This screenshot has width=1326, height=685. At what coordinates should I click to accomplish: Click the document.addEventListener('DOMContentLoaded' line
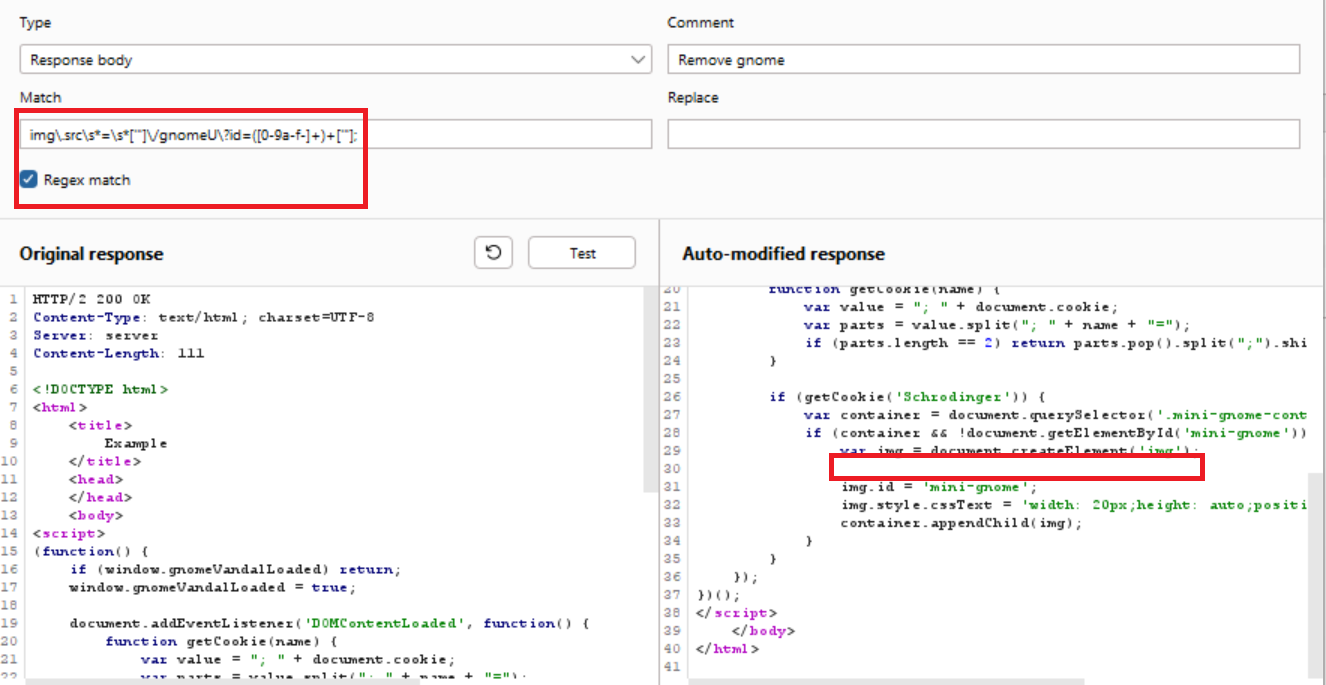(330, 623)
